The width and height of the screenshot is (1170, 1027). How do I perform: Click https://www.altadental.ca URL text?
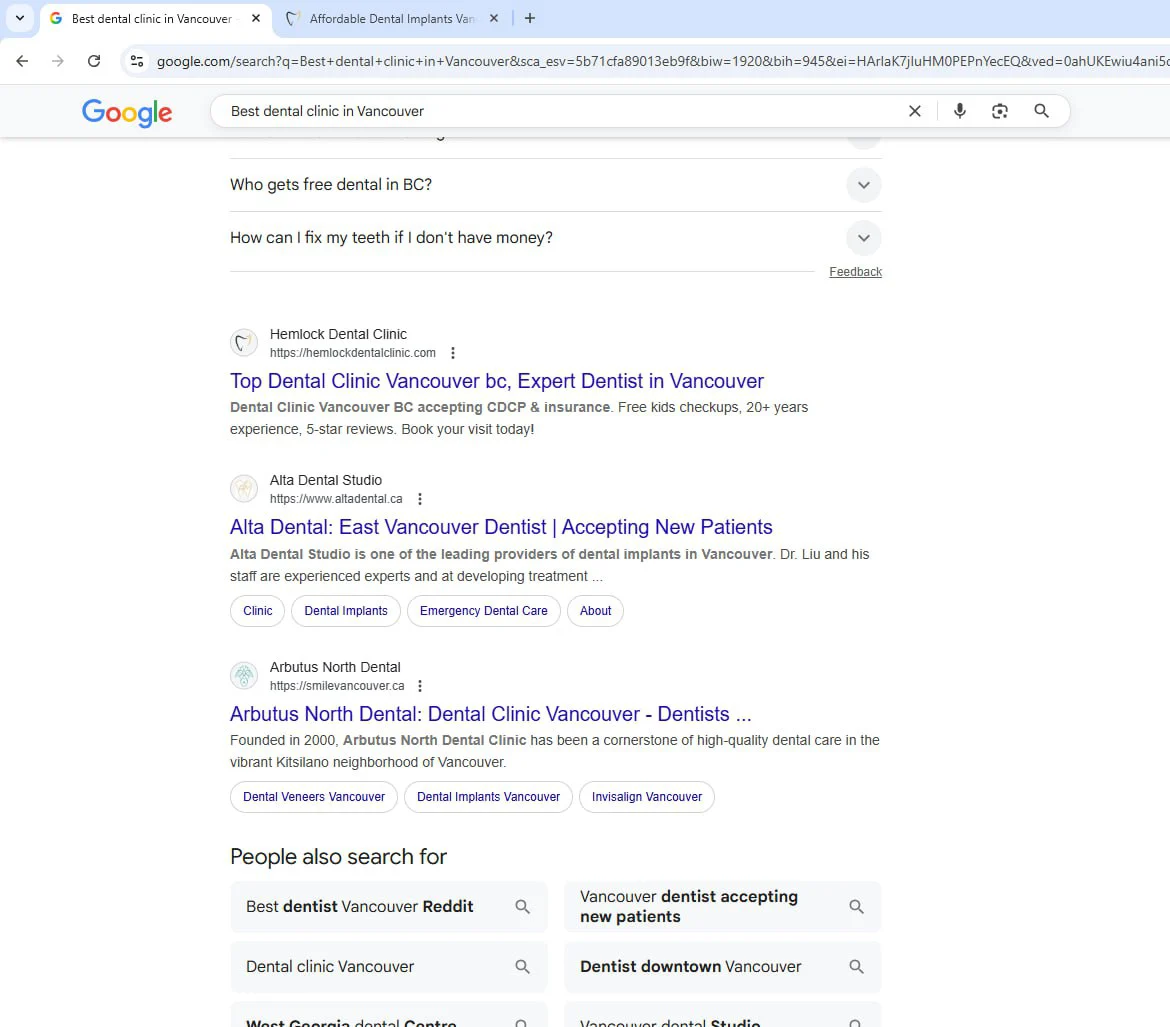click(336, 499)
